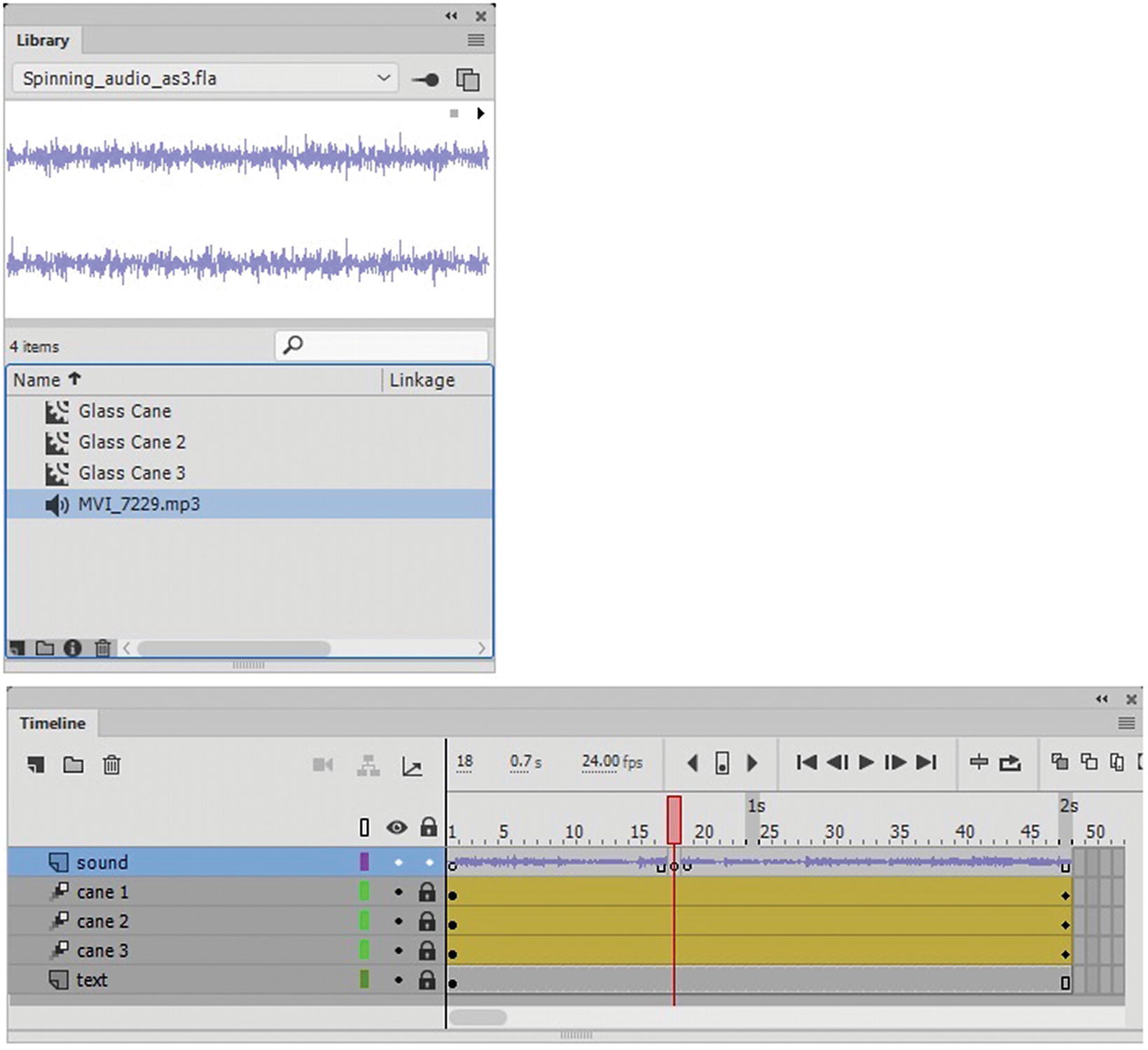Open a new library panel
The width and height of the screenshot is (1148, 1050).
(x=467, y=80)
